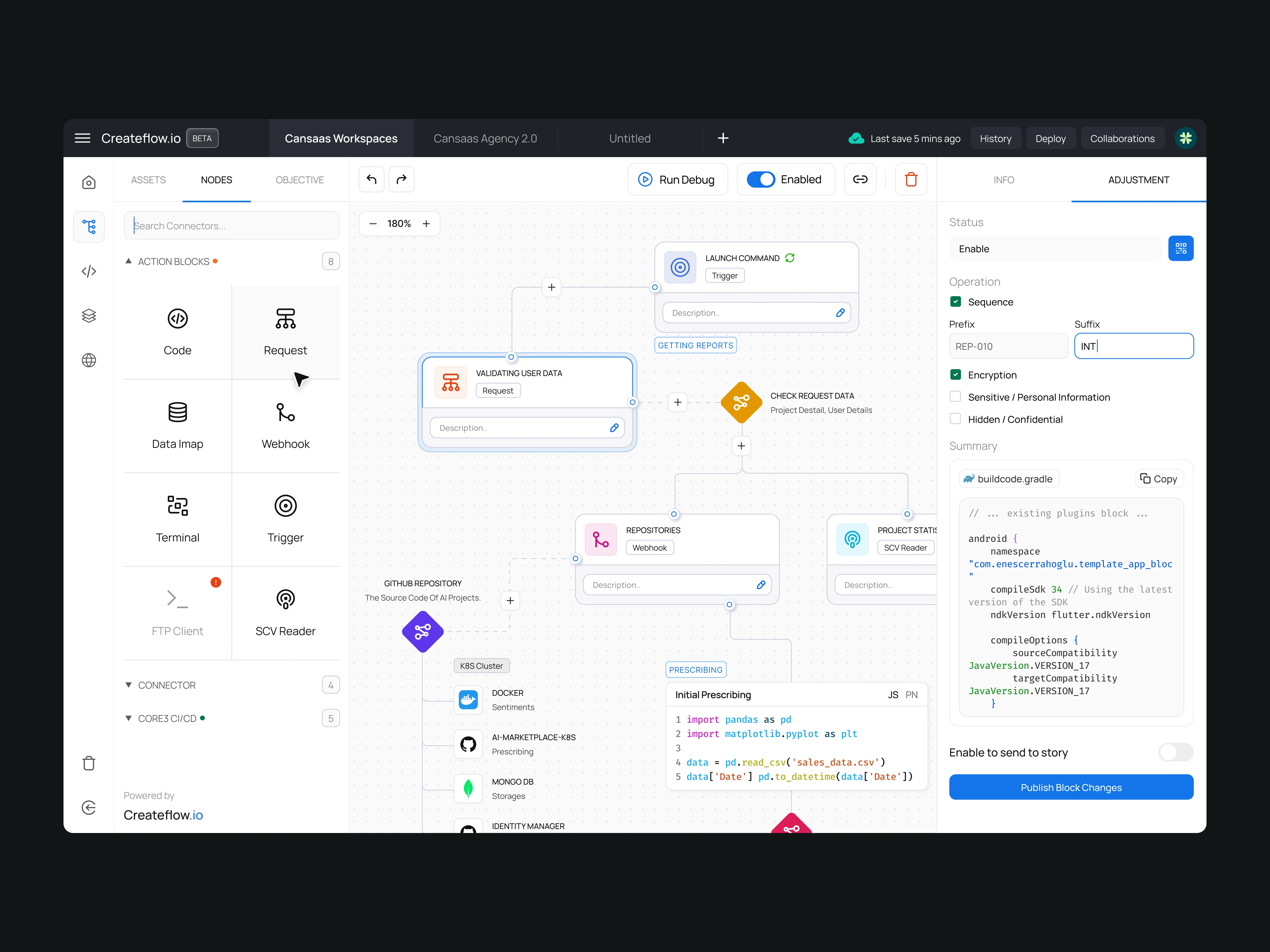Select the Terminal action block
Image resolution: width=1270 pixels, height=952 pixels.
click(x=178, y=519)
